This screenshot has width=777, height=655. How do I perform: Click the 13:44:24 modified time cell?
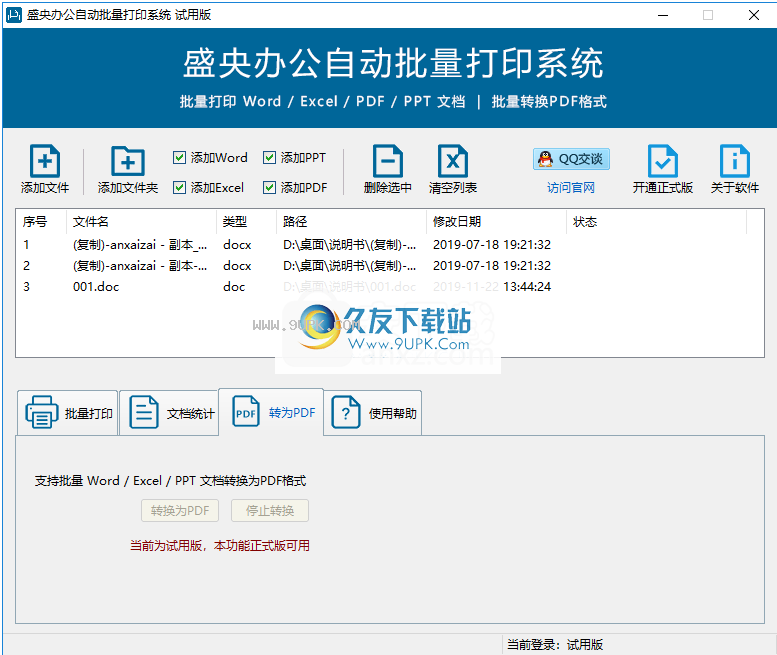coord(527,287)
